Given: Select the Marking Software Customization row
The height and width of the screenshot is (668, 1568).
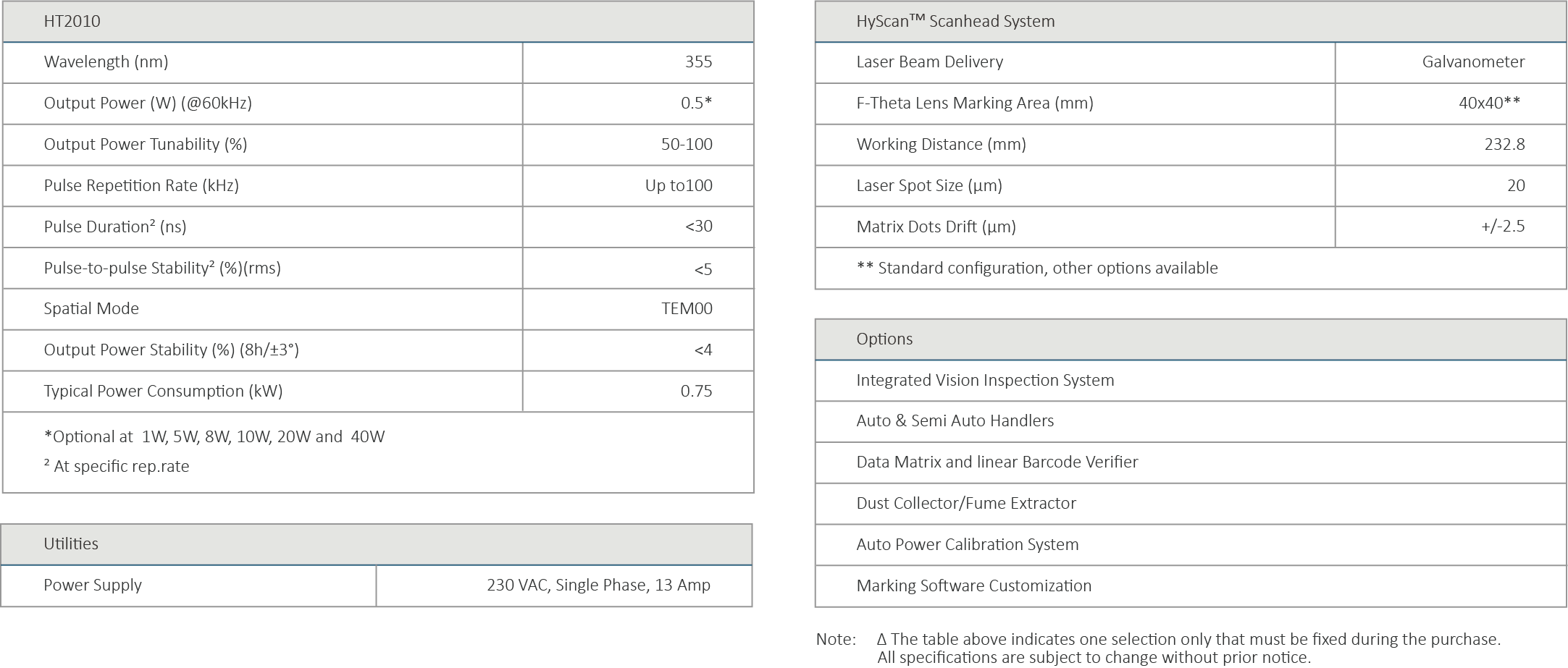Looking at the screenshot, I should [x=973, y=586].
